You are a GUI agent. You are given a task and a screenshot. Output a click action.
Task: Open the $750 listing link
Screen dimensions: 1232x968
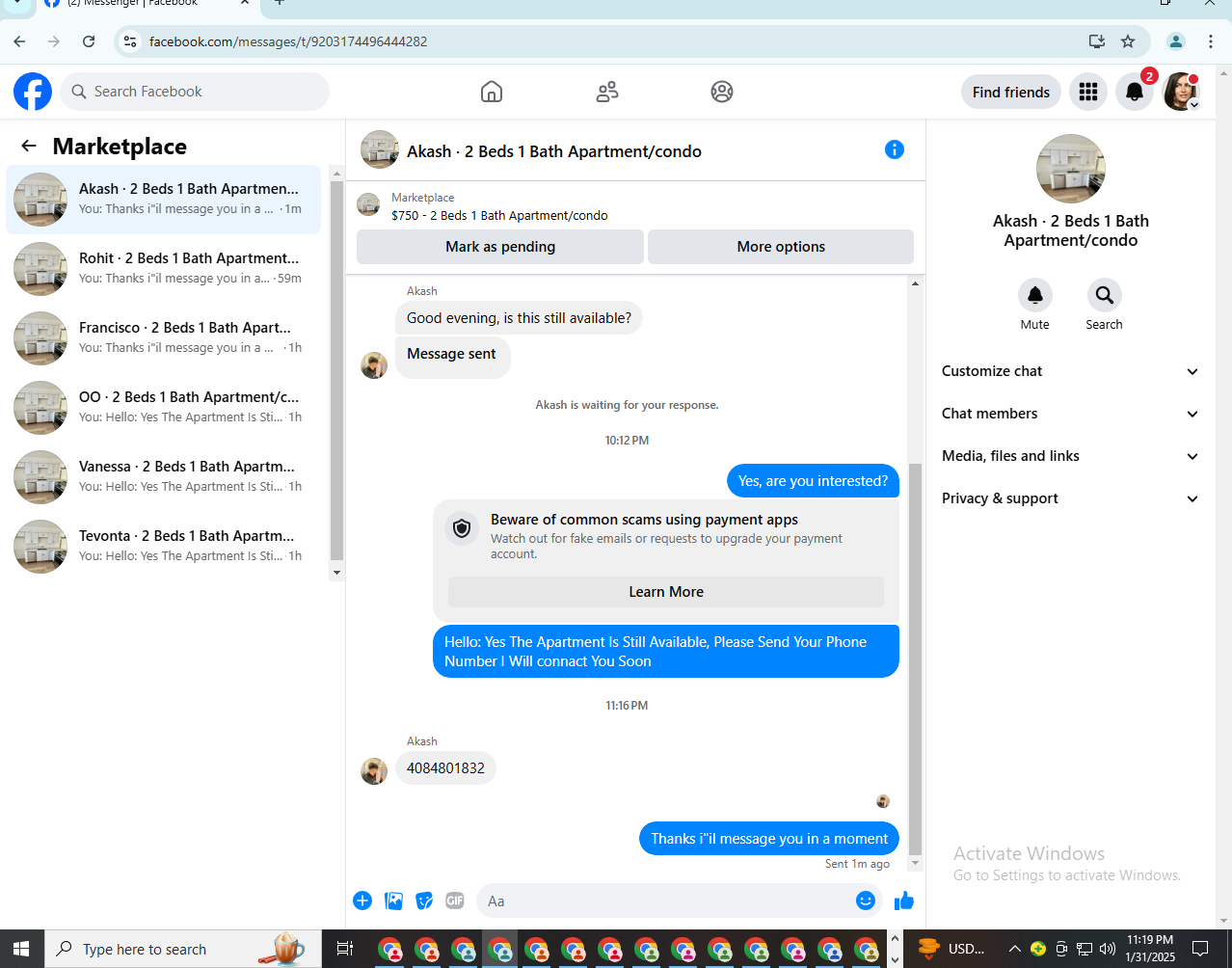tap(499, 216)
